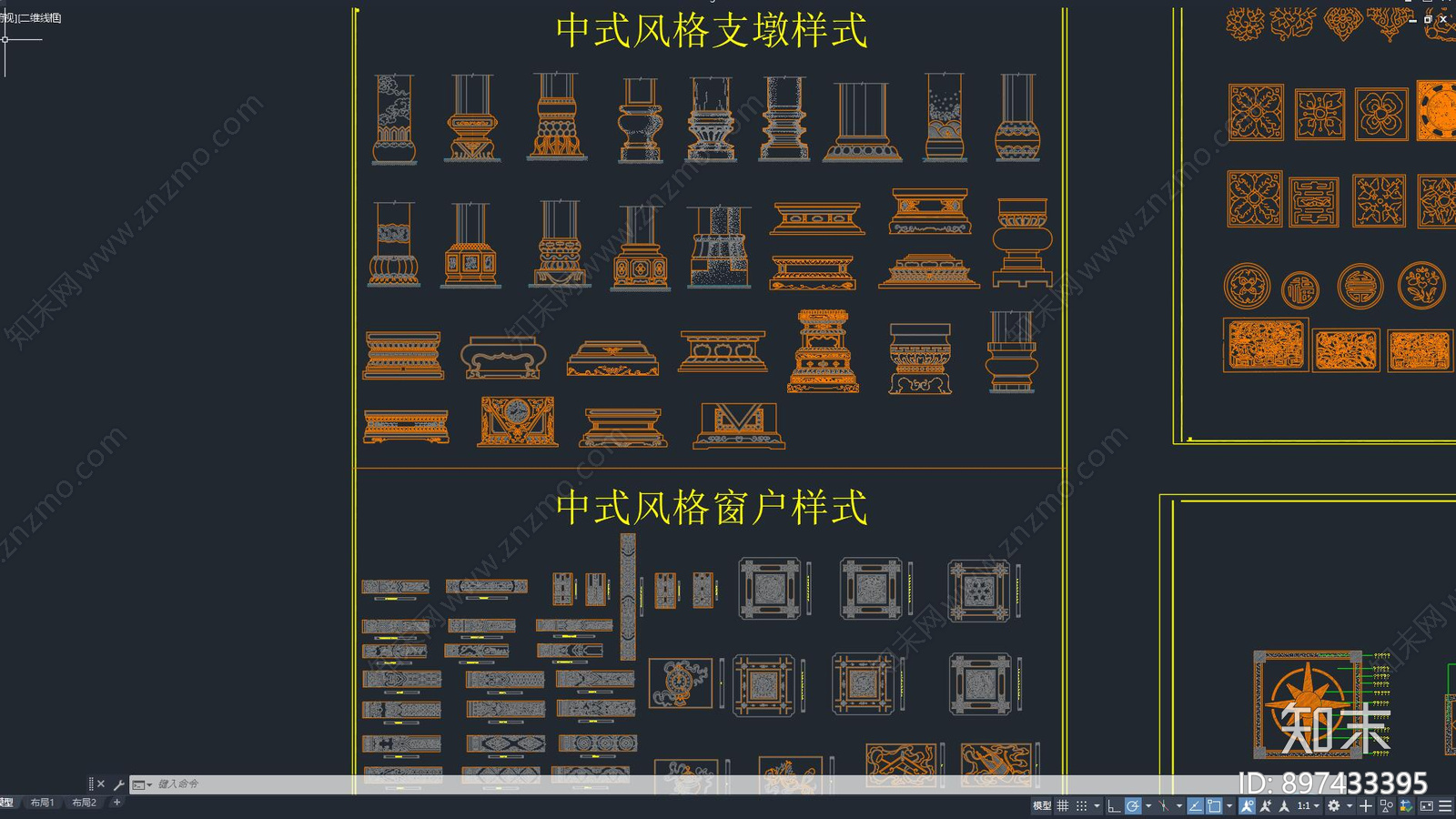Toggle isometric drafting icon
The width and height of the screenshot is (1456, 819).
(x=1164, y=805)
